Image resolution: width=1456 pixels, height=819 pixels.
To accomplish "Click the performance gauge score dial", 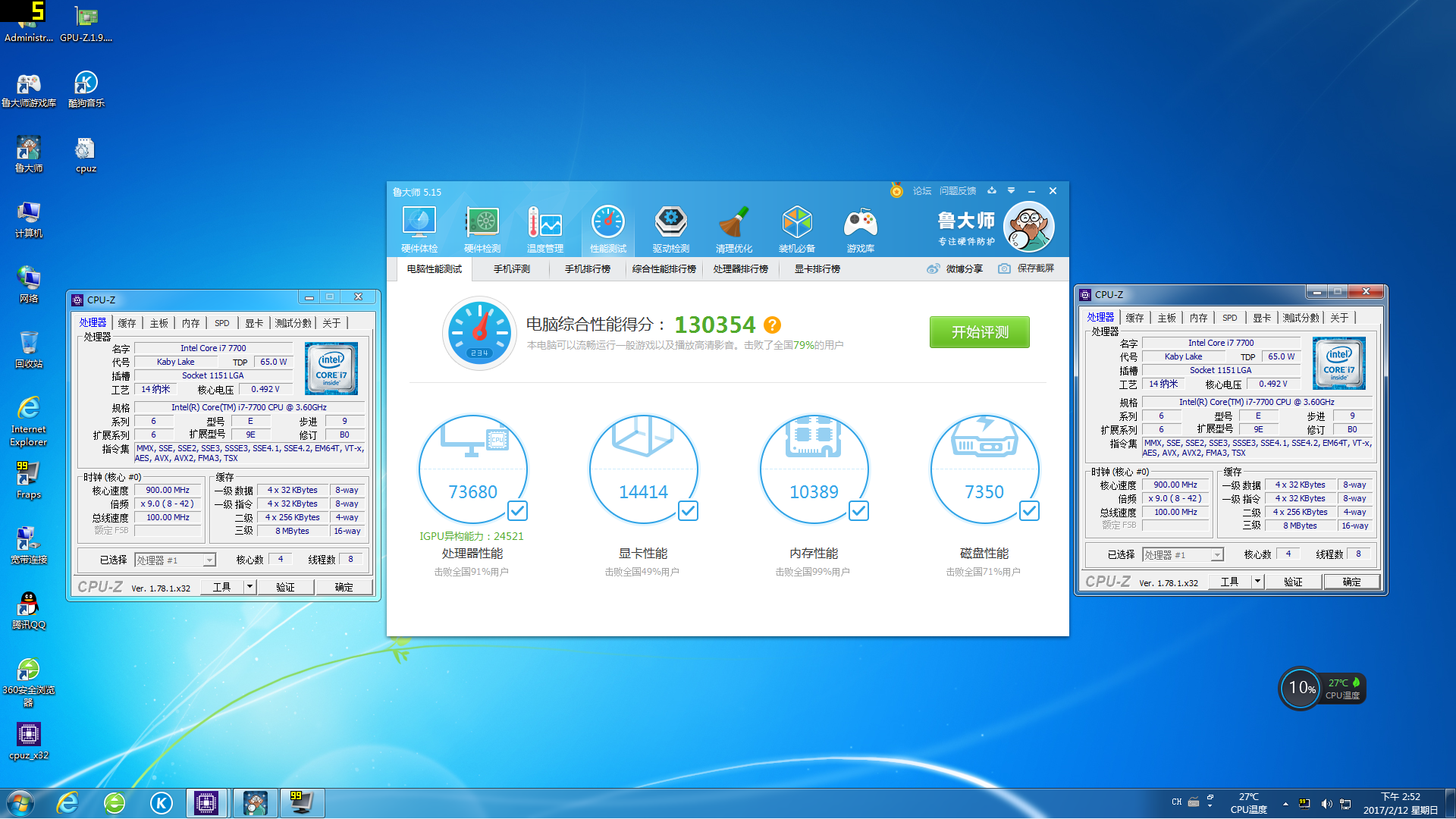I will point(479,333).
